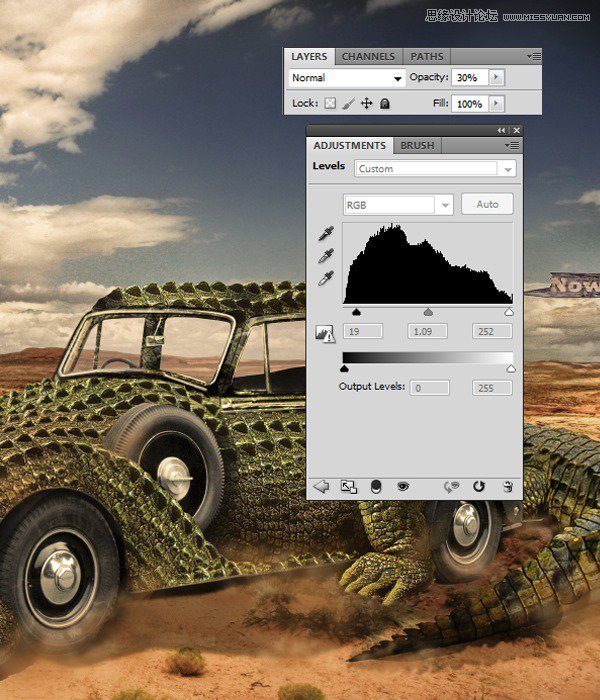Open the RGB channel dropdown

398,205
